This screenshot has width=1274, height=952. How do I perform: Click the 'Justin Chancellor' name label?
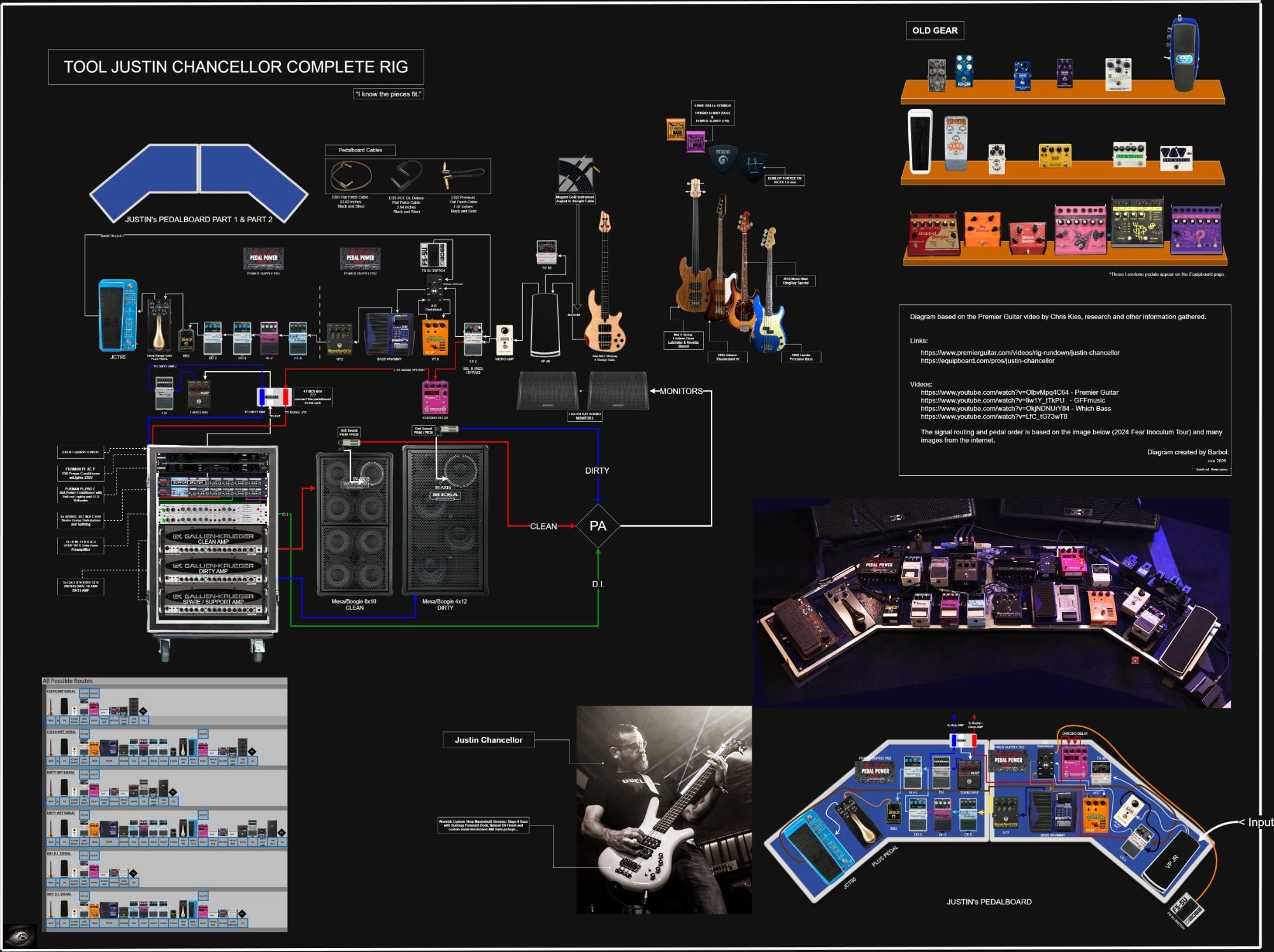coord(489,740)
